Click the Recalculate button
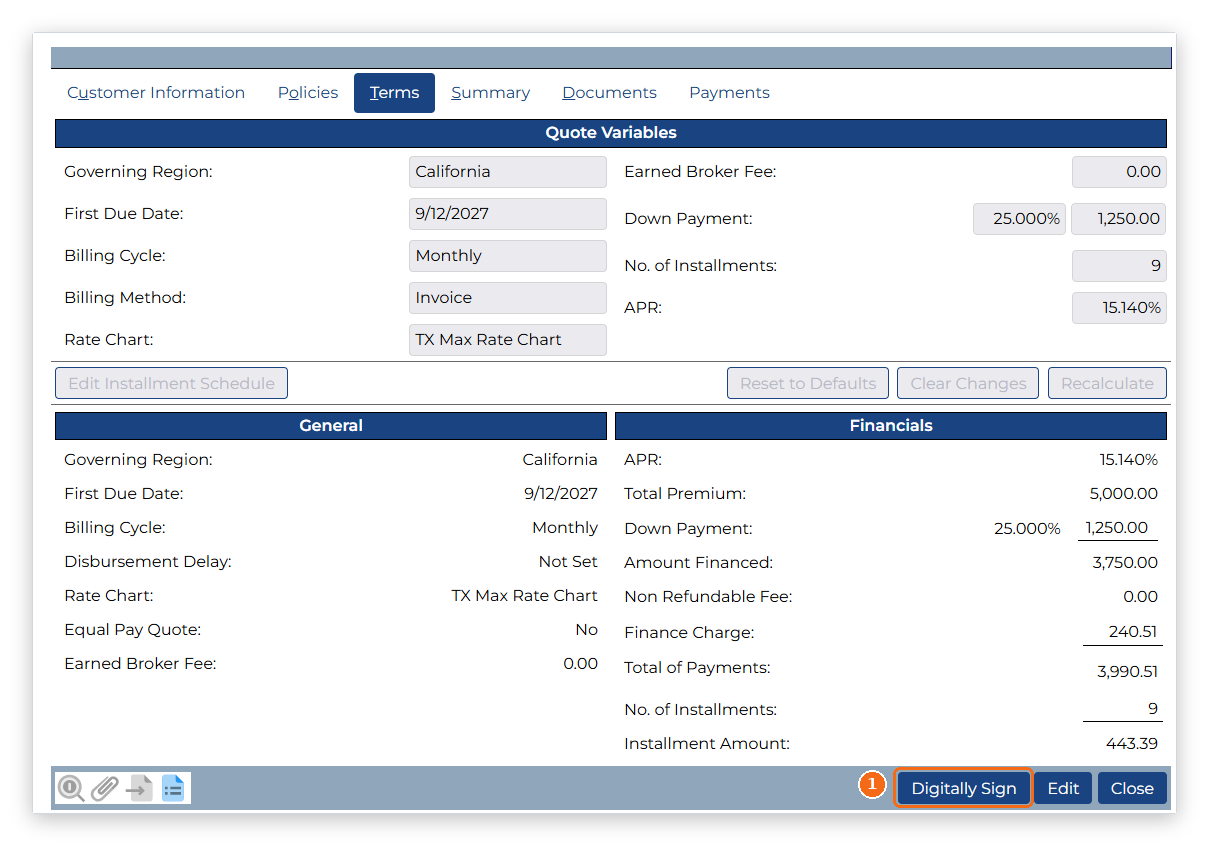Screen dimensions: 1207x844 point(1107,383)
